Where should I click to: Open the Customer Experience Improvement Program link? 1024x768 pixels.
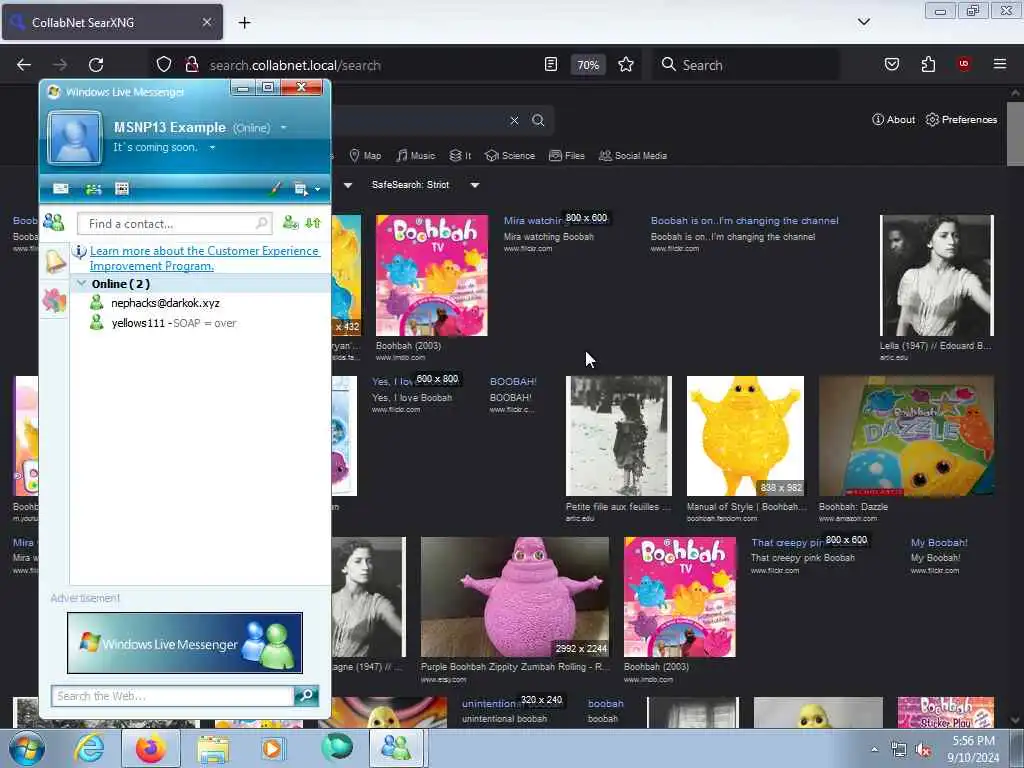click(205, 258)
